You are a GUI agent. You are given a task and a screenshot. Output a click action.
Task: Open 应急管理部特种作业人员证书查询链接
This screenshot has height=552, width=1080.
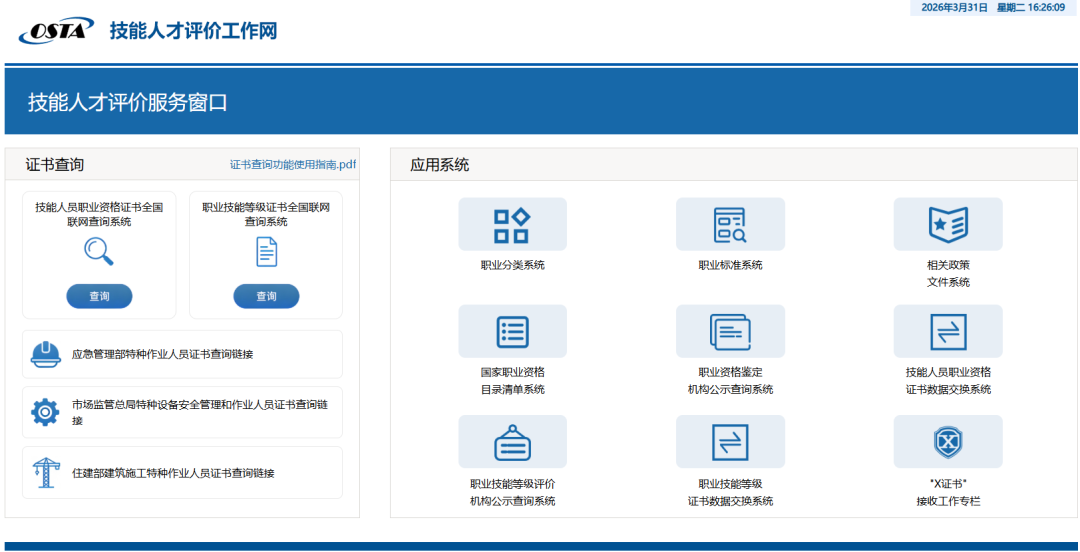click(162, 354)
